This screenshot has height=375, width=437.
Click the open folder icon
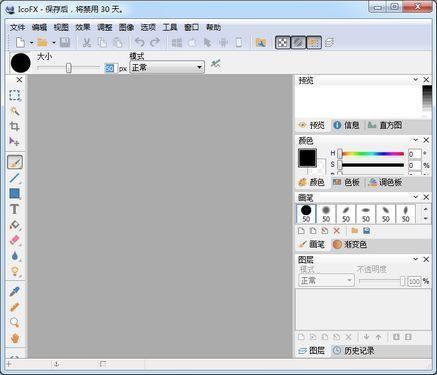(42, 42)
